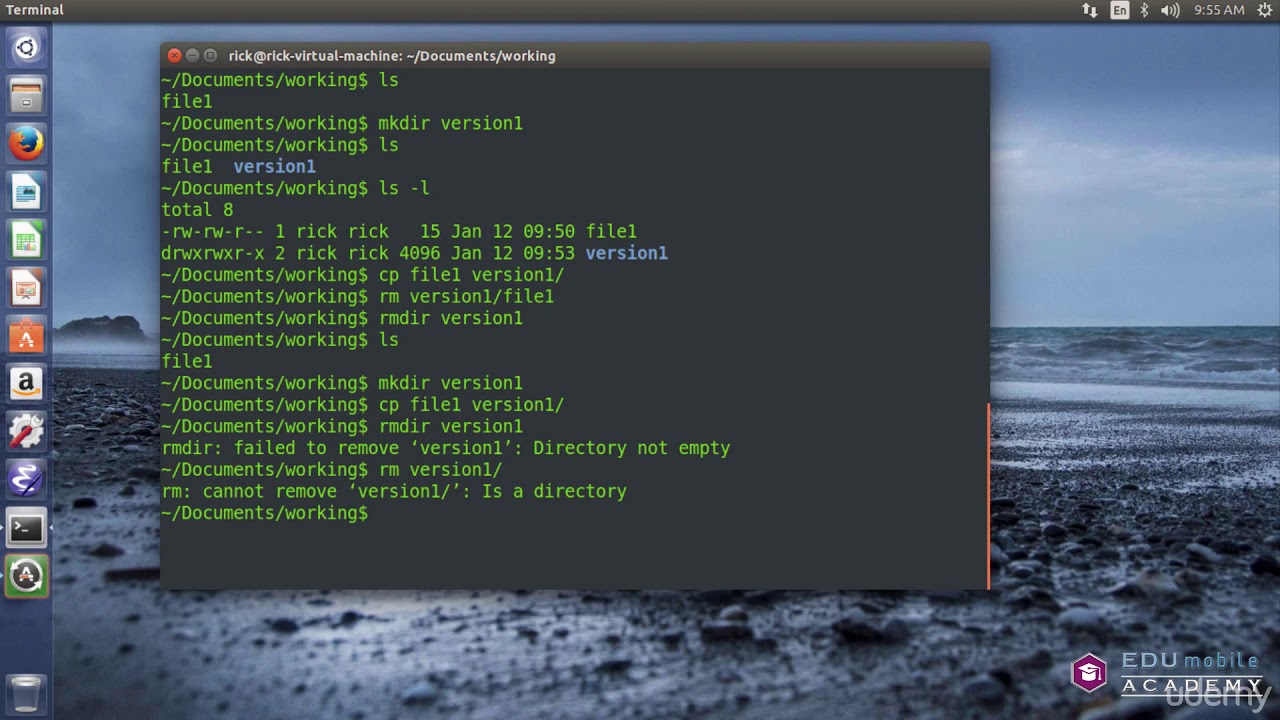This screenshot has height=720, width=1280.
Task: Open the Ubuntu Dash search launcher
Action: click(x=26, y=47)
